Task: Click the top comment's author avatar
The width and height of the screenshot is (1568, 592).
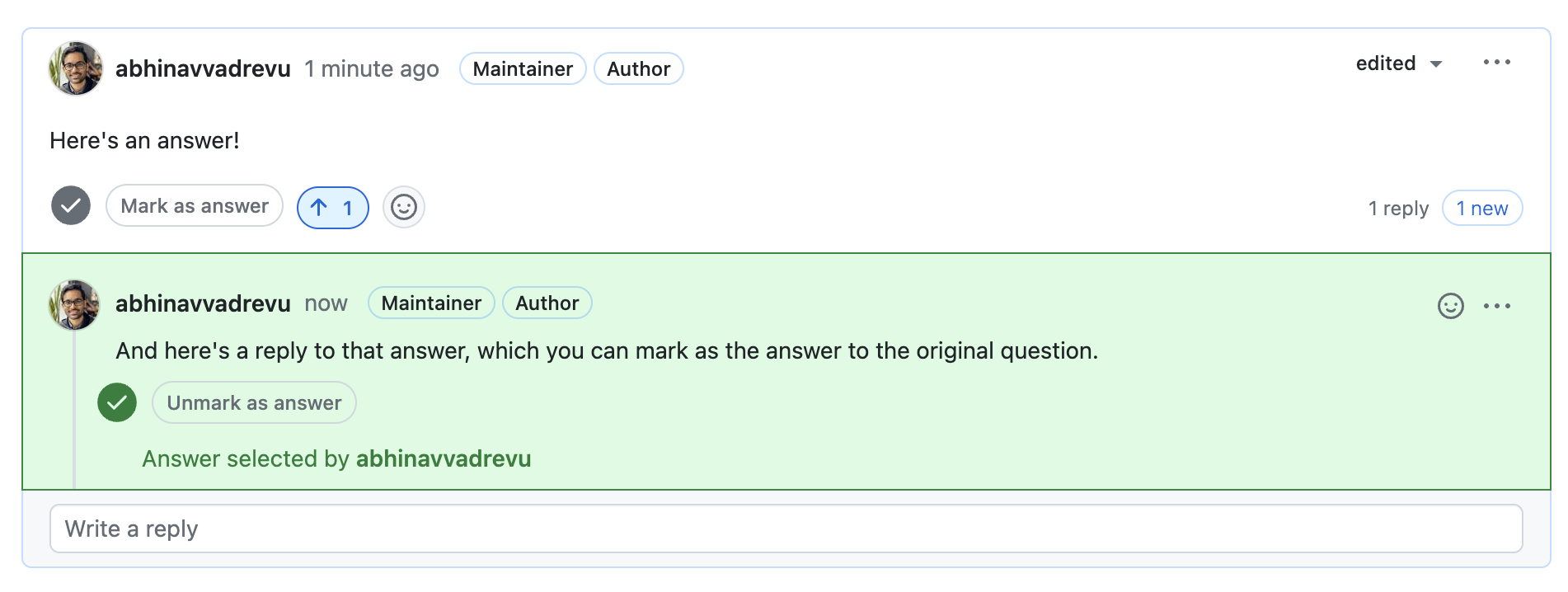Action: click(76, 68)
